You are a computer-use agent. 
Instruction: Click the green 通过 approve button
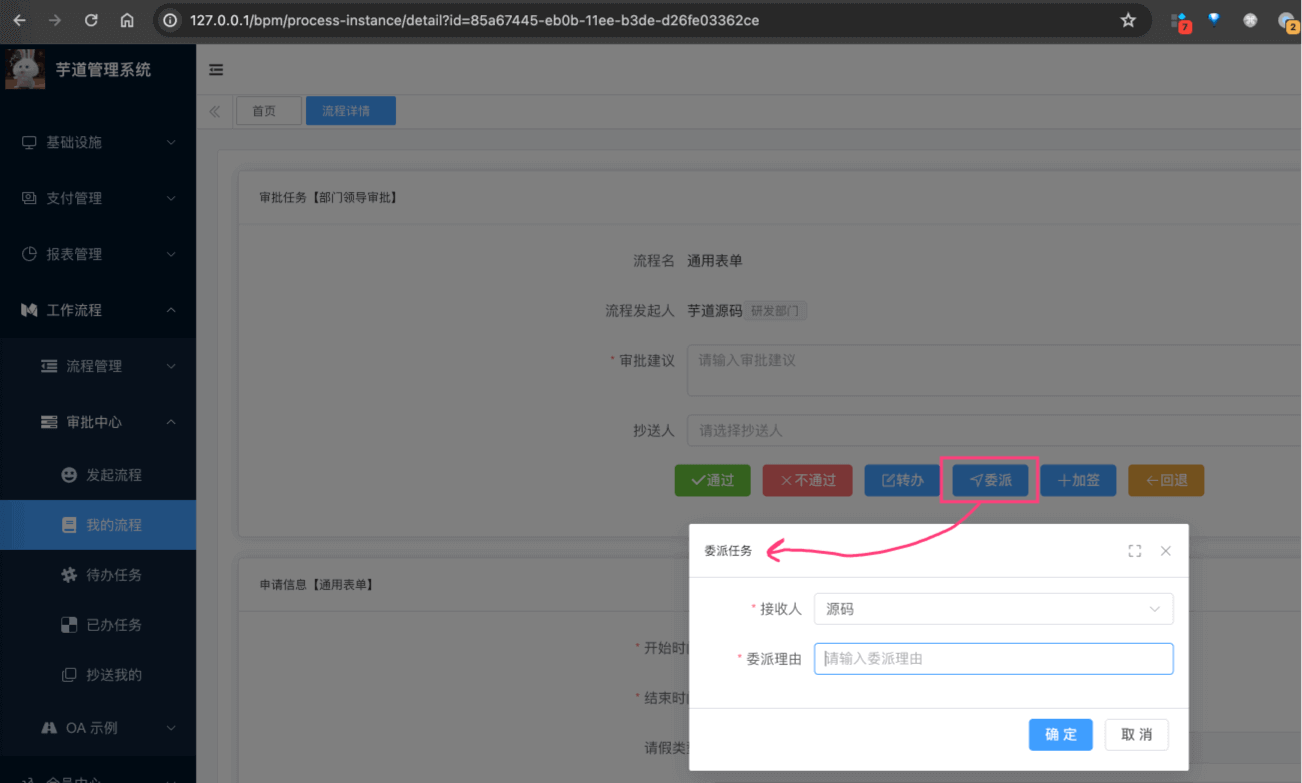tap(713, 481)
